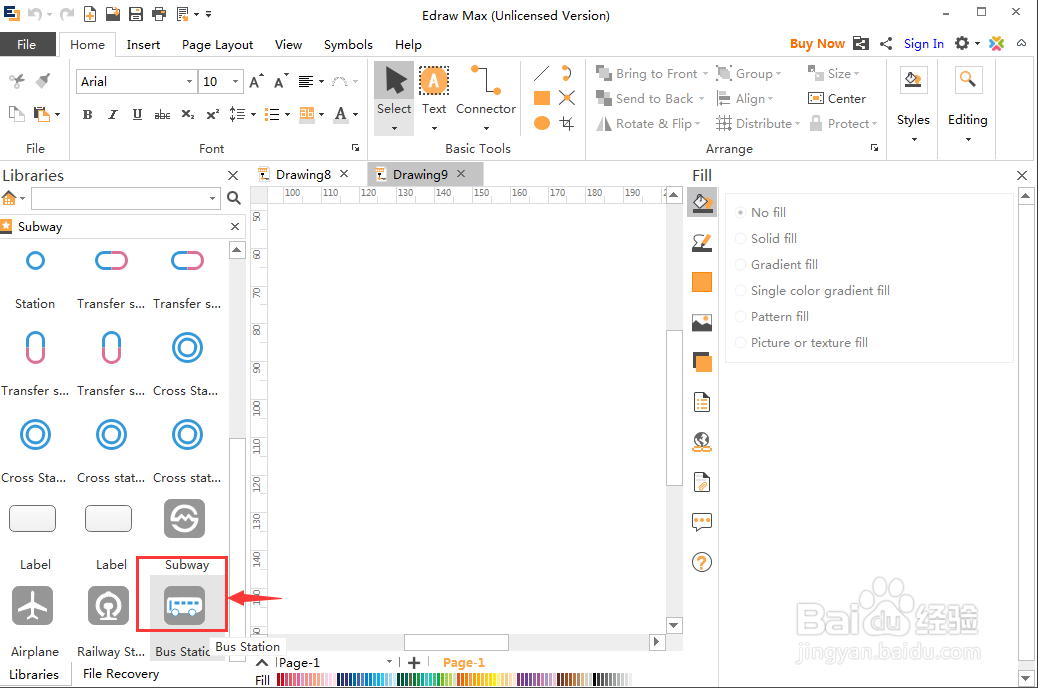Select the crop tool

567,123
